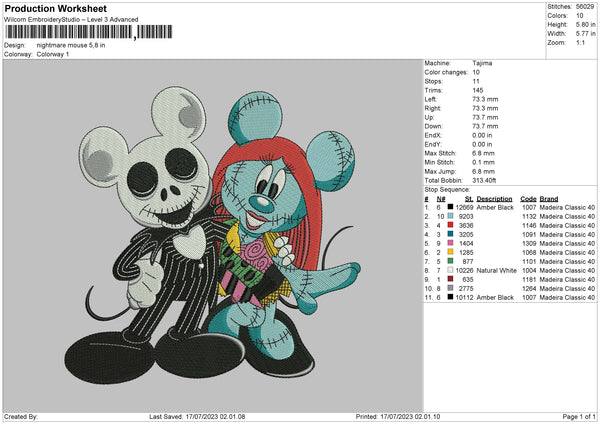Select the 'Color changes:' label
Image resolution: width=600 pixels, height=424 pixels.
click(446, 72)
